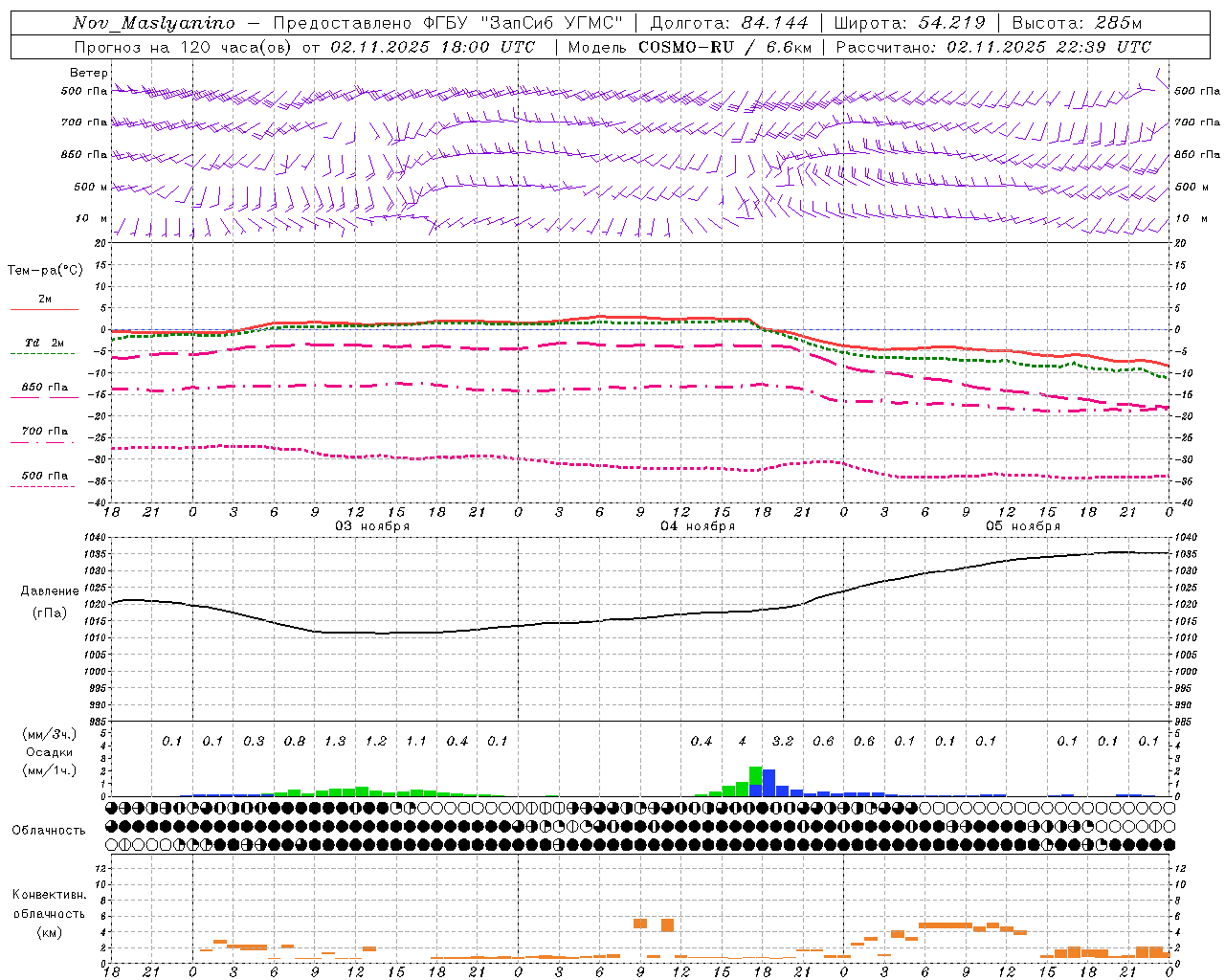Click the '700 гПа' temperature legend entry
The image size is (1225, 980).
[x=44, y=431]
